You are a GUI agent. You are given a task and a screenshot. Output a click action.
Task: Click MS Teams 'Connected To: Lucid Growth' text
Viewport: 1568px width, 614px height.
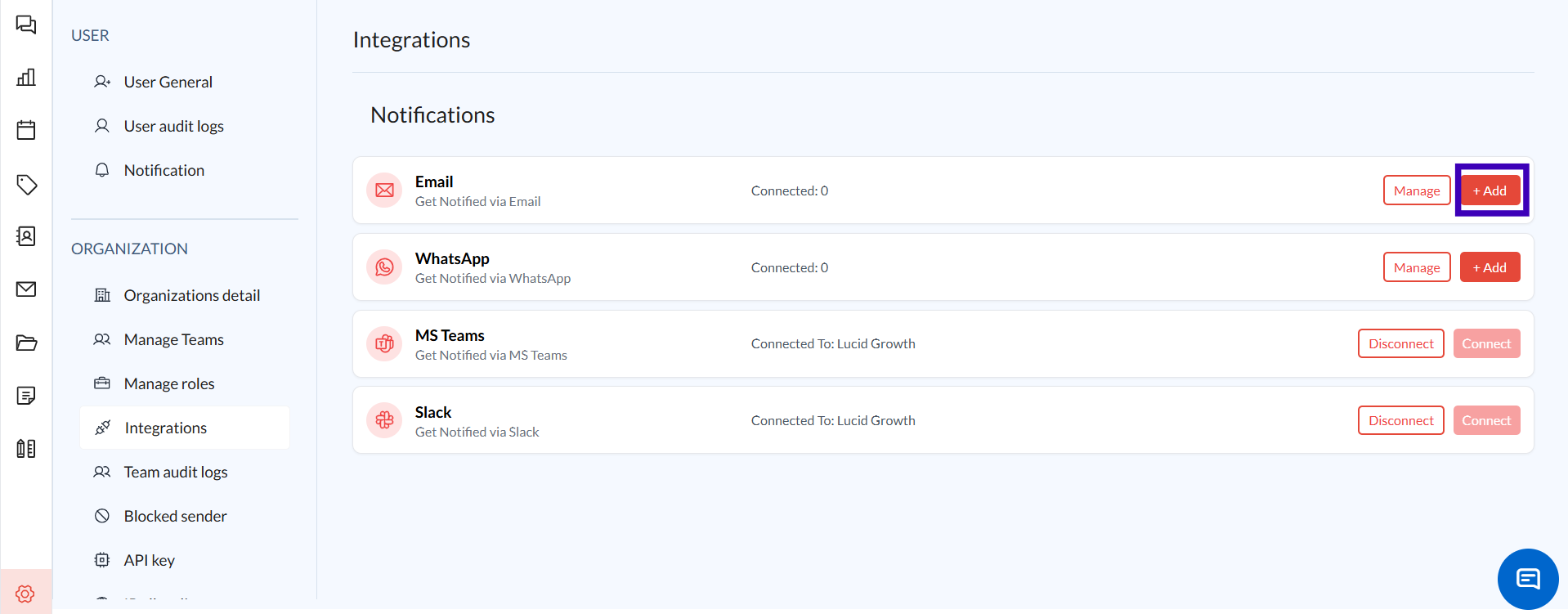(x=833, y=344)
